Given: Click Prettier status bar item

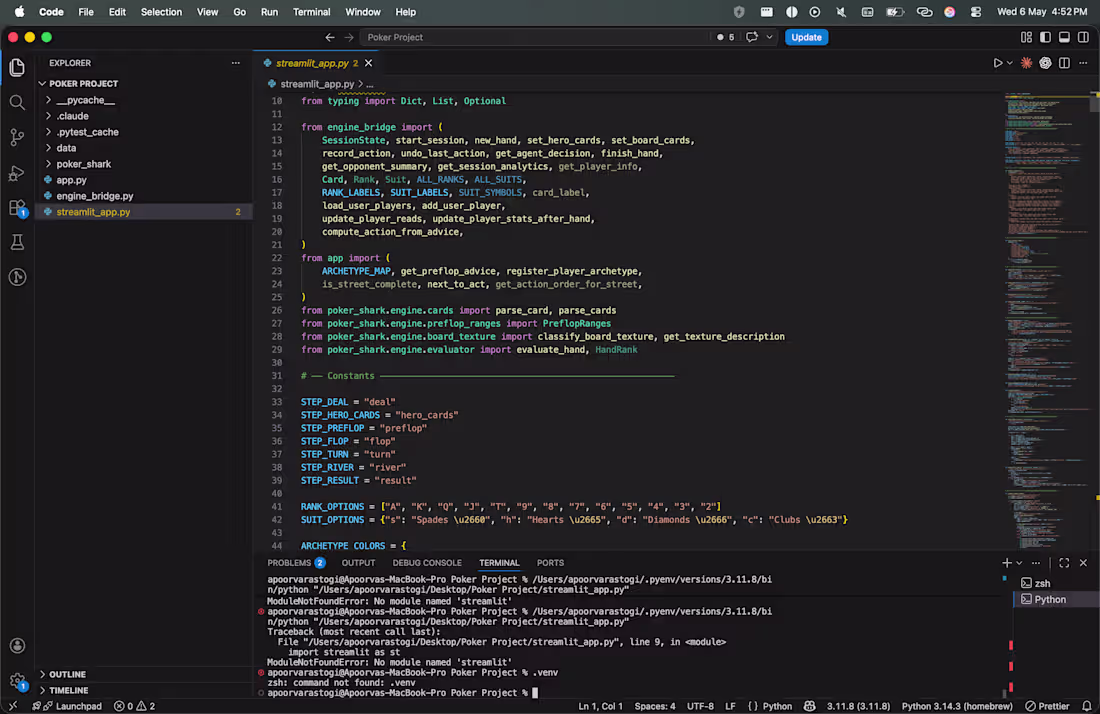Looking at the screenshot, I should pos(1047,706).
